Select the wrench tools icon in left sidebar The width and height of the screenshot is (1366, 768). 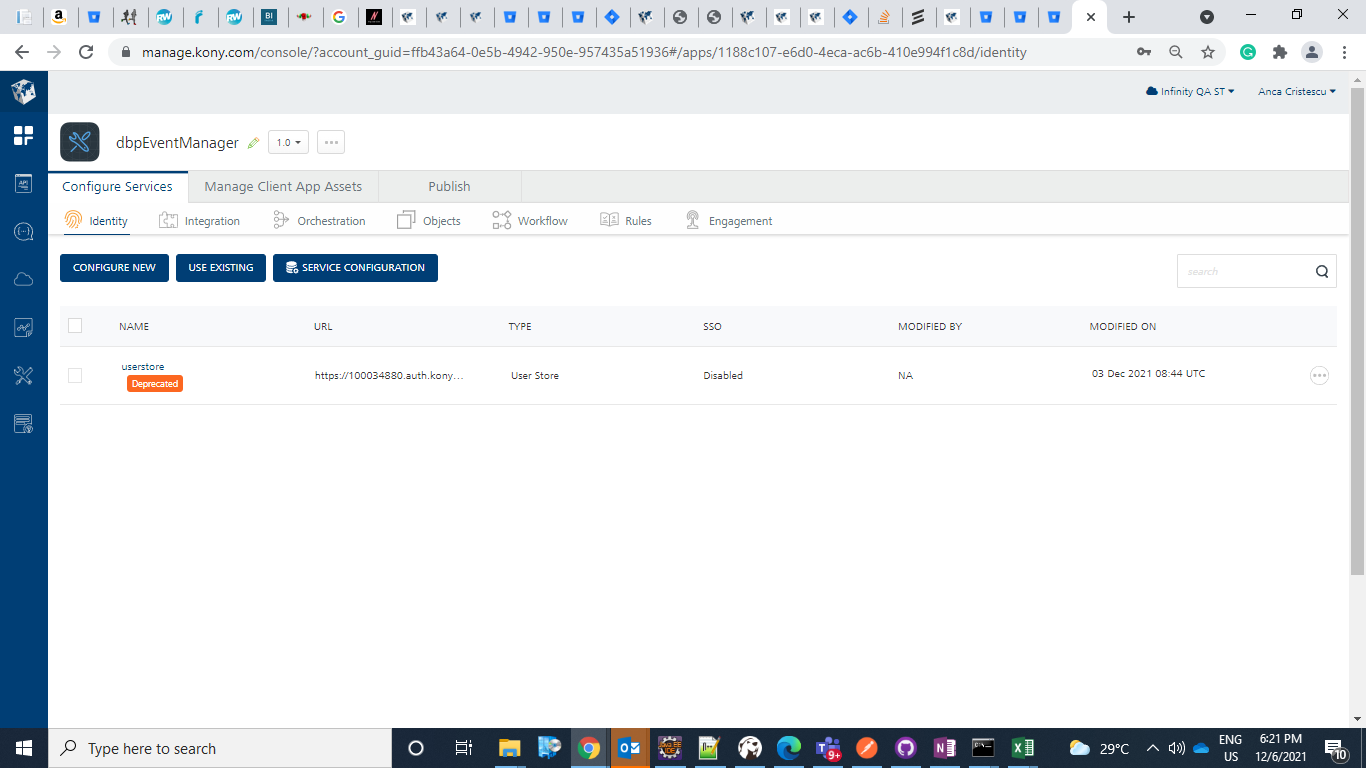[23, 376]
